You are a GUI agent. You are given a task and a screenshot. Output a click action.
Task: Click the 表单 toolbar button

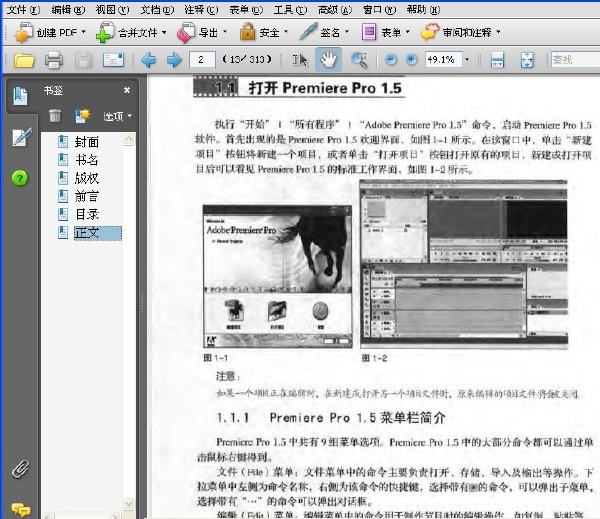point(381,33)
